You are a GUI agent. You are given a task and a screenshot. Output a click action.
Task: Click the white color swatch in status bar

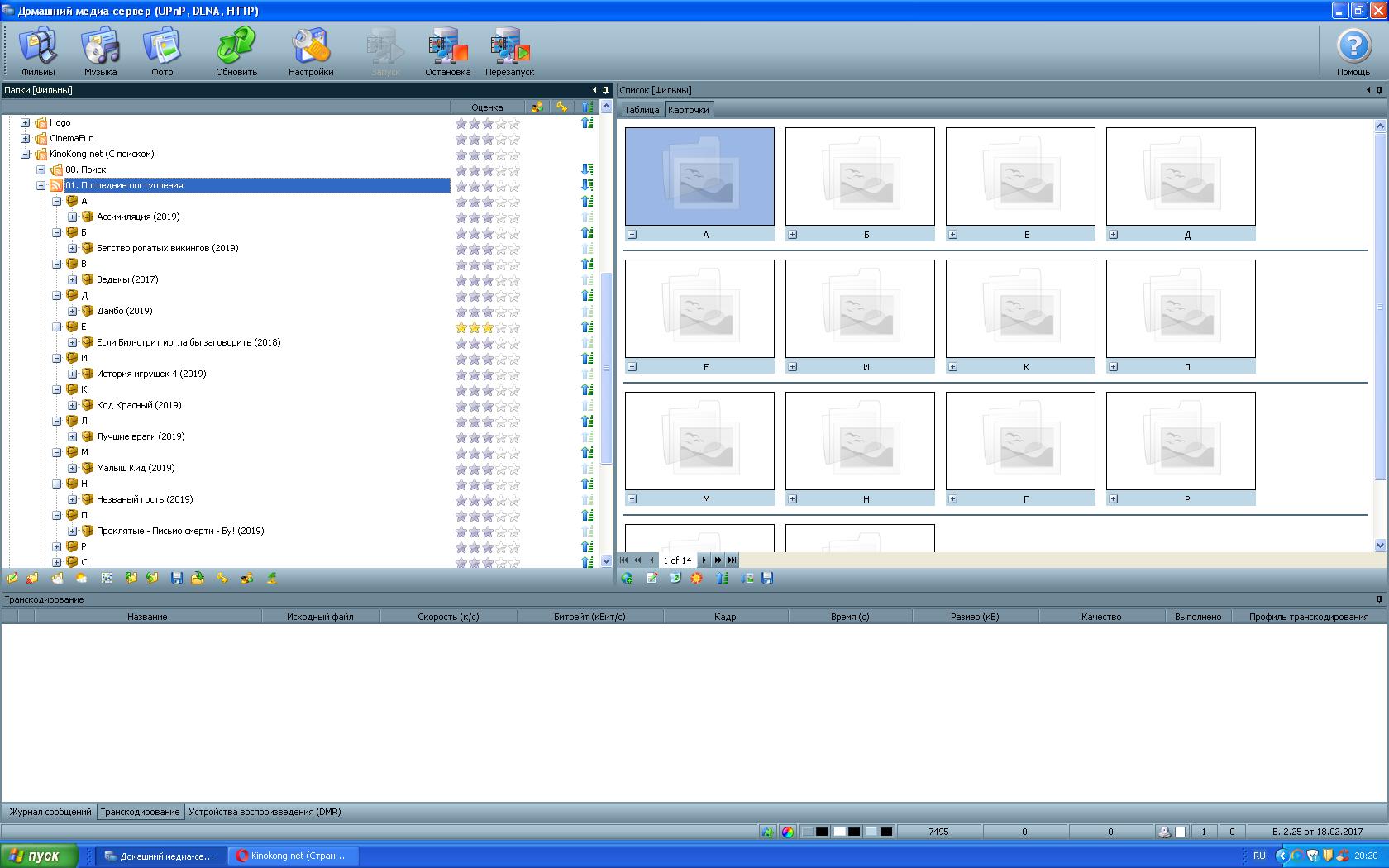coord(839,832)
